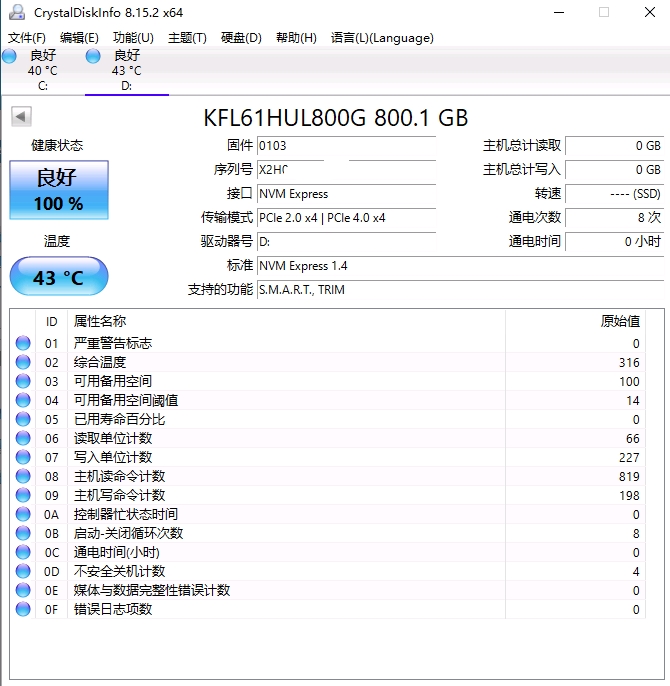This screenshot has width=670, height=686.
Task: Click raw value 819 for 主机读命令计数
Action: tap(629, 477)
